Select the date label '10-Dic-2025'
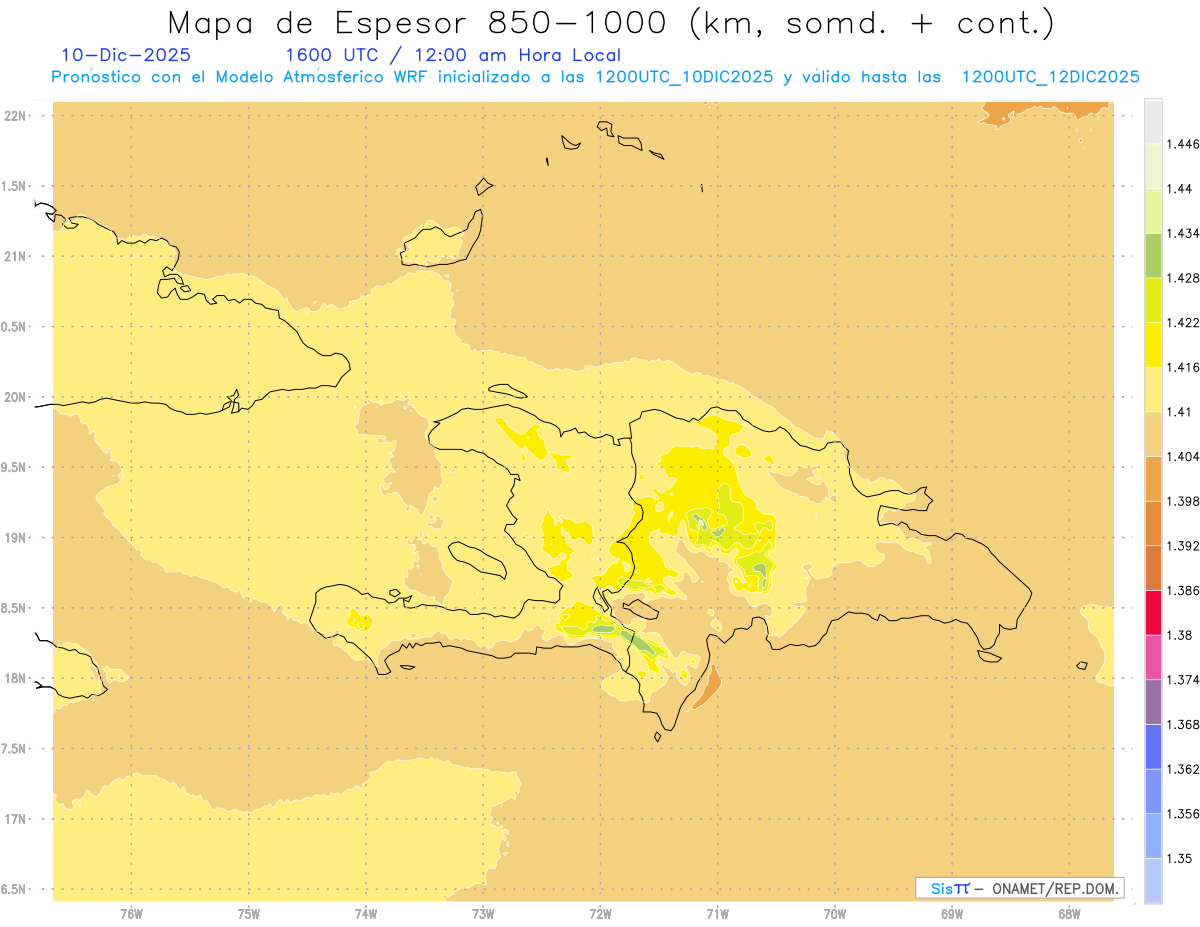 point(126,55)
